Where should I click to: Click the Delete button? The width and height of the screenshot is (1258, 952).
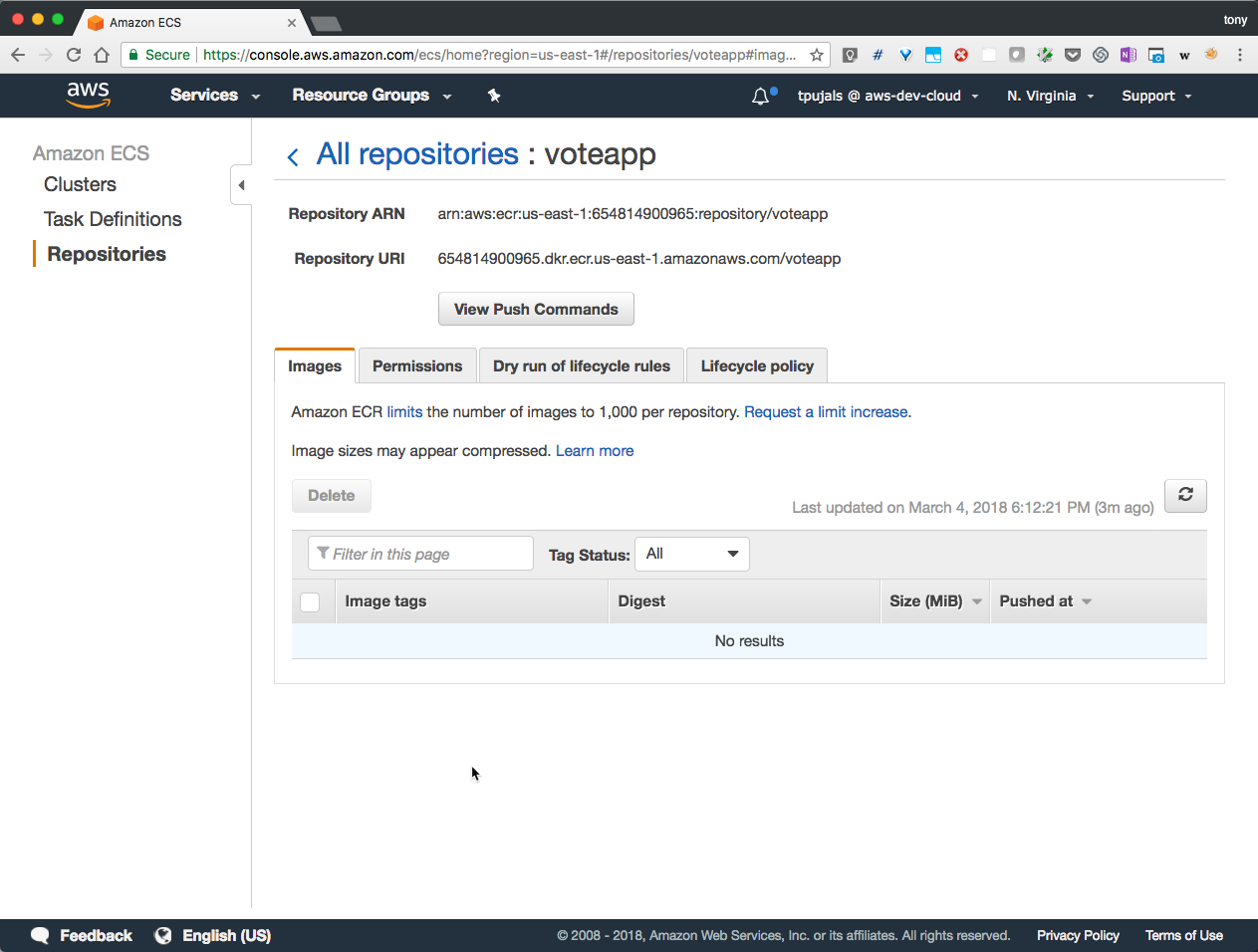332,496
